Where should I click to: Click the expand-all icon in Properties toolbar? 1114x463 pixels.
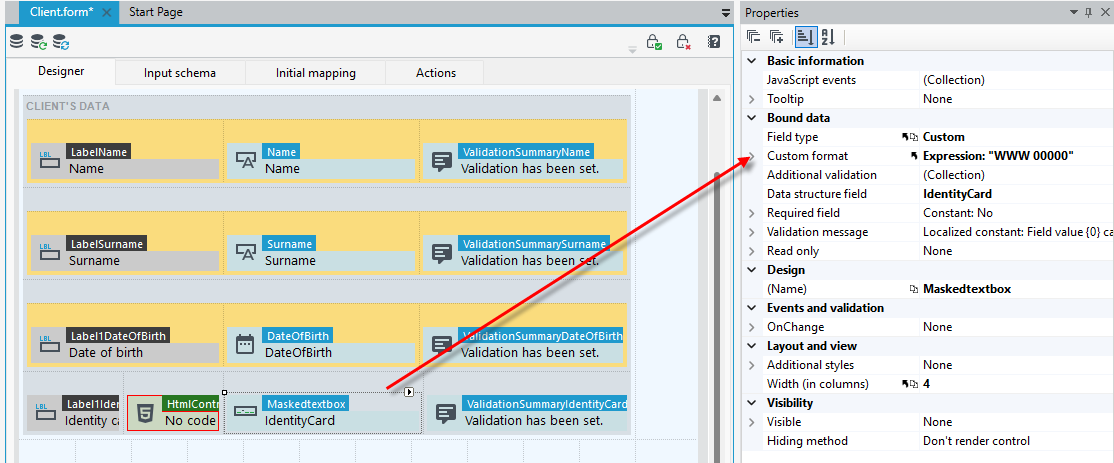coord(777,37)
